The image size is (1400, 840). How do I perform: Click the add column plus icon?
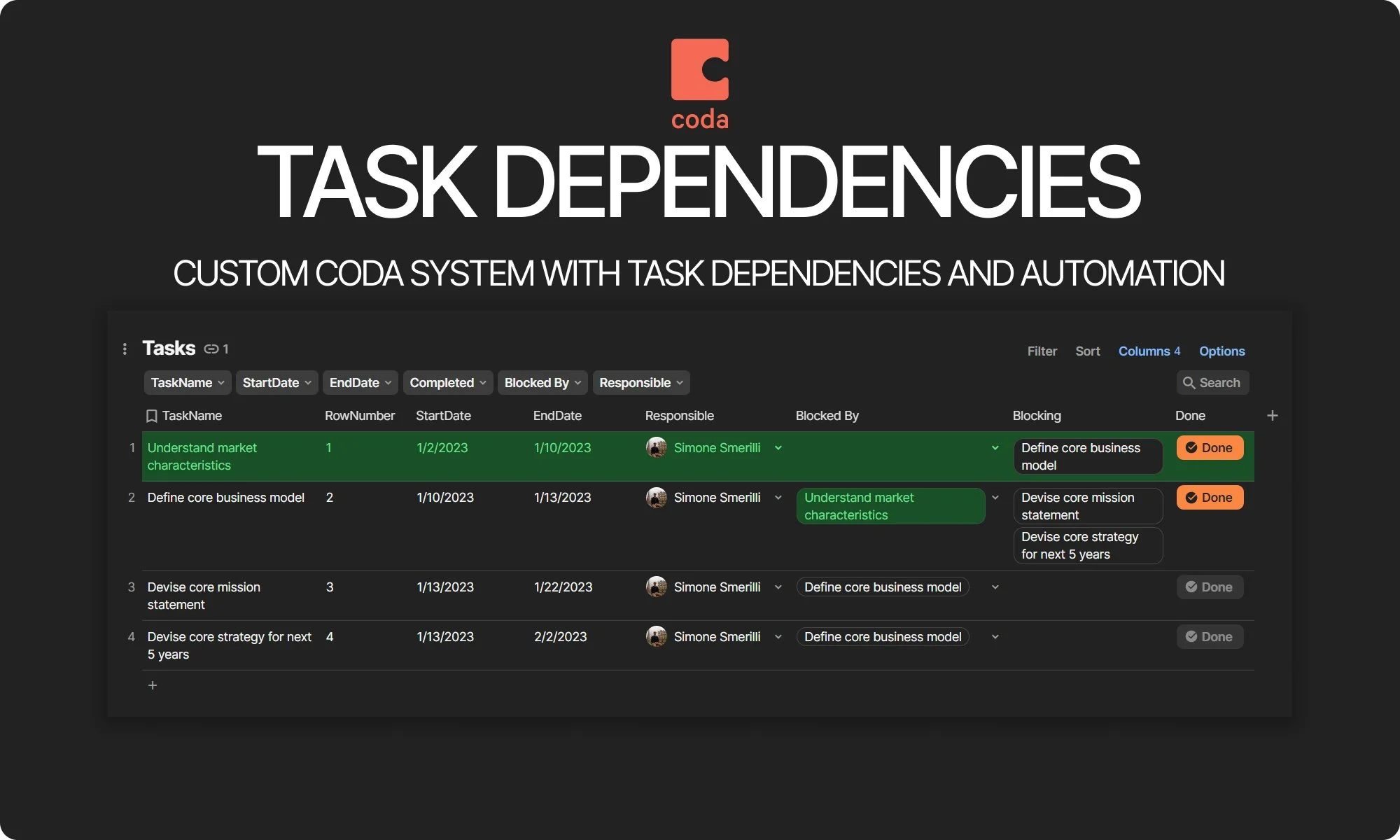(x=1273, y=416)
